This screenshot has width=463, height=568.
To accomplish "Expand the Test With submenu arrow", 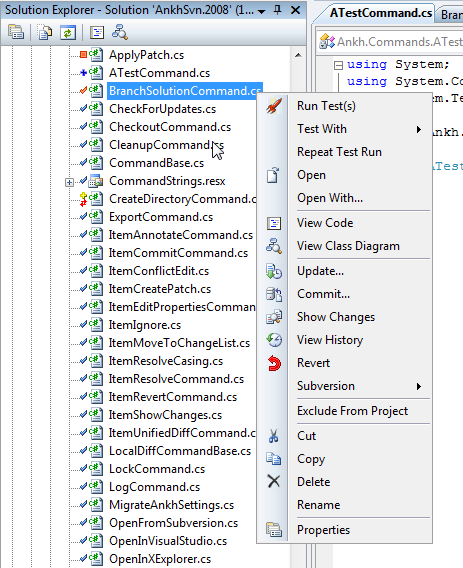I will pyautogui.click(x=419, y=129).
